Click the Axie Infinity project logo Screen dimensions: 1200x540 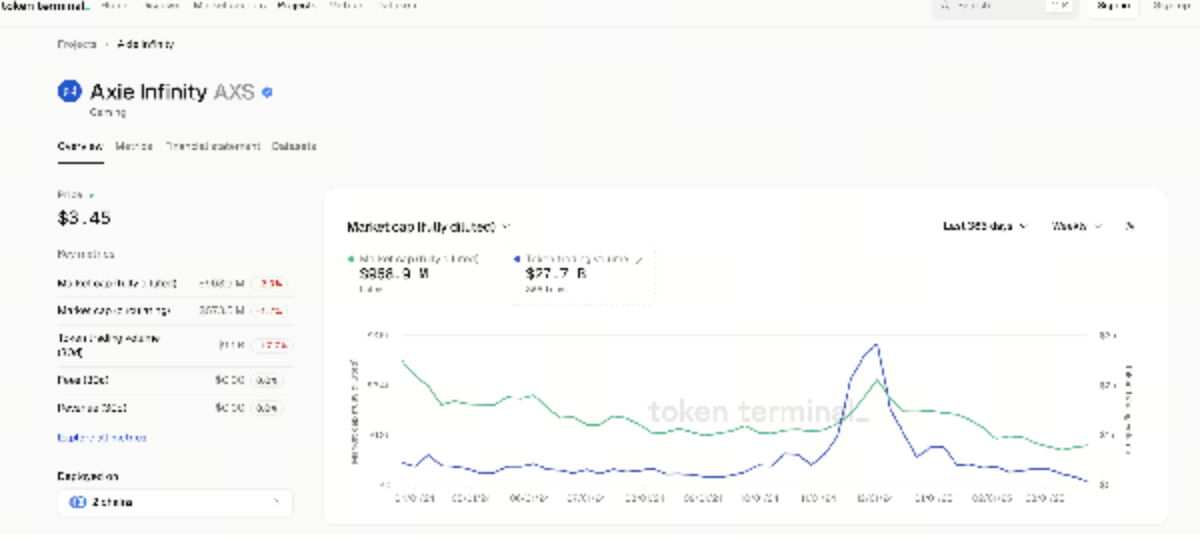click(x=69, y=92)
